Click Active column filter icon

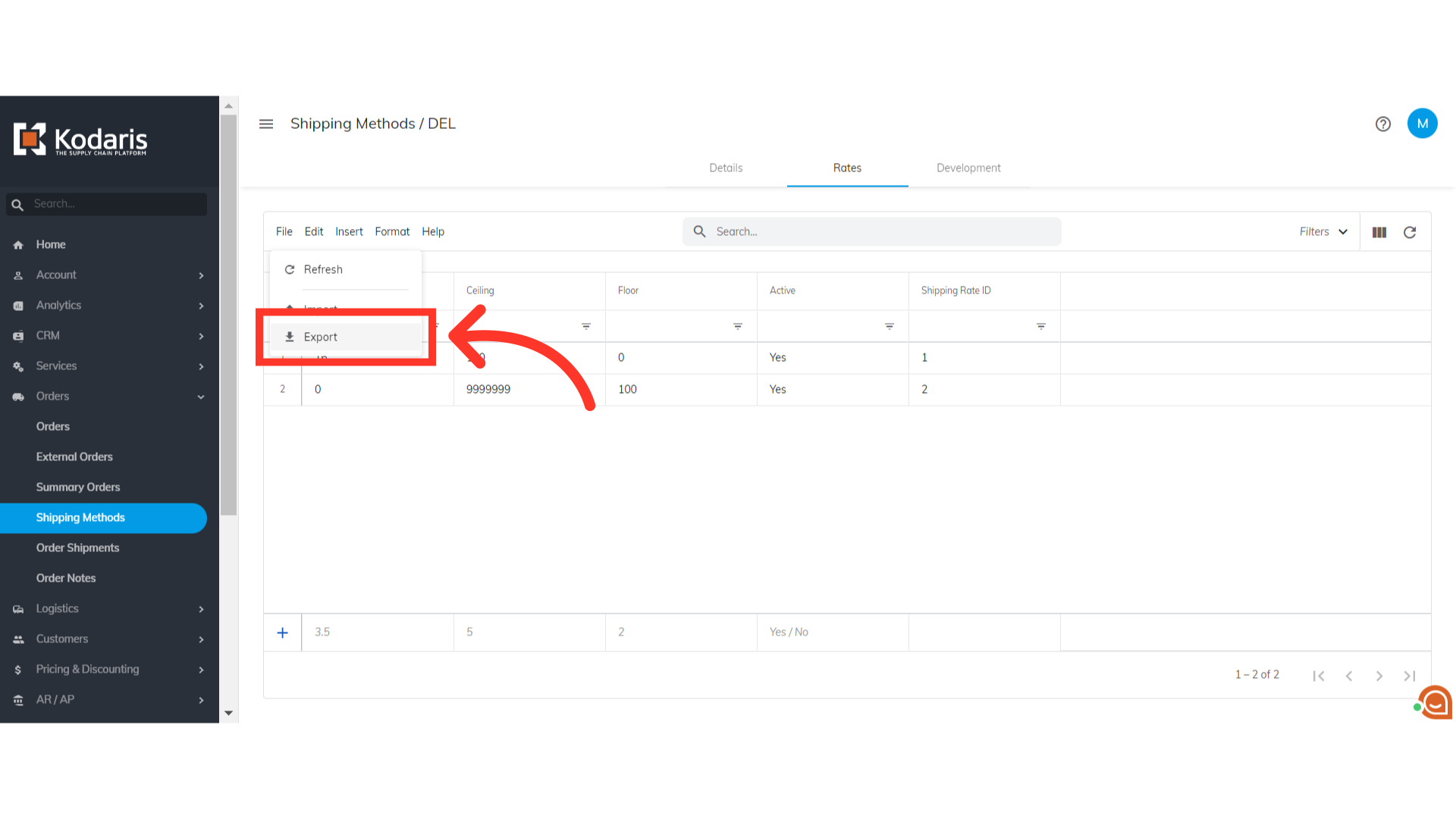890,326
